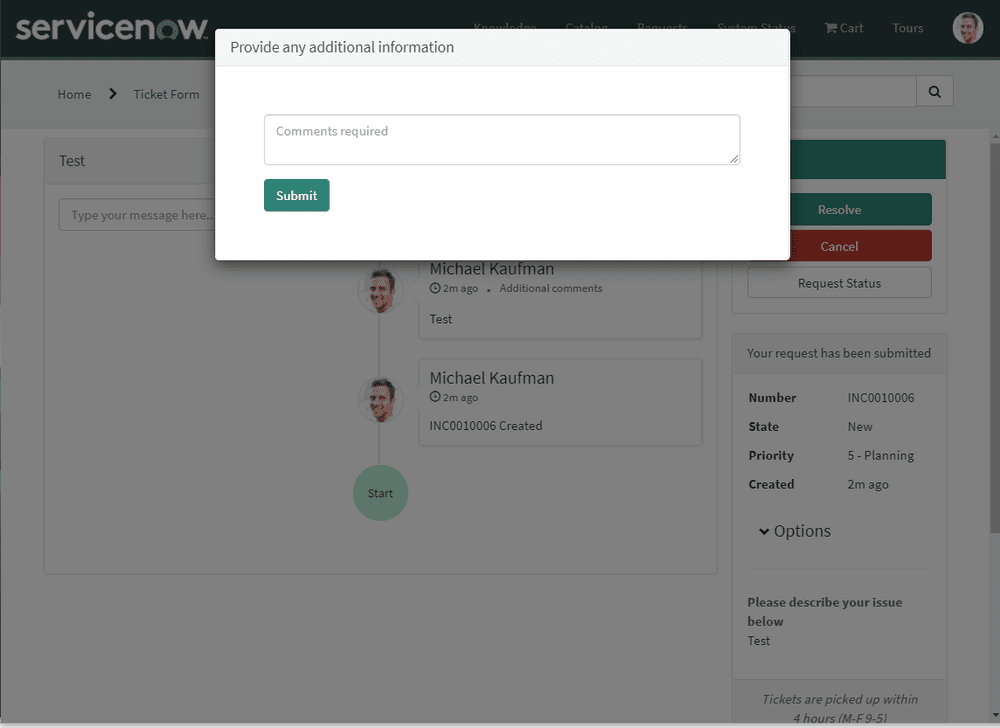Click Michael Kaufman's avatar on the INC0010006 entry
Screen dimensions: 1000x728
[x=381, y=399]
